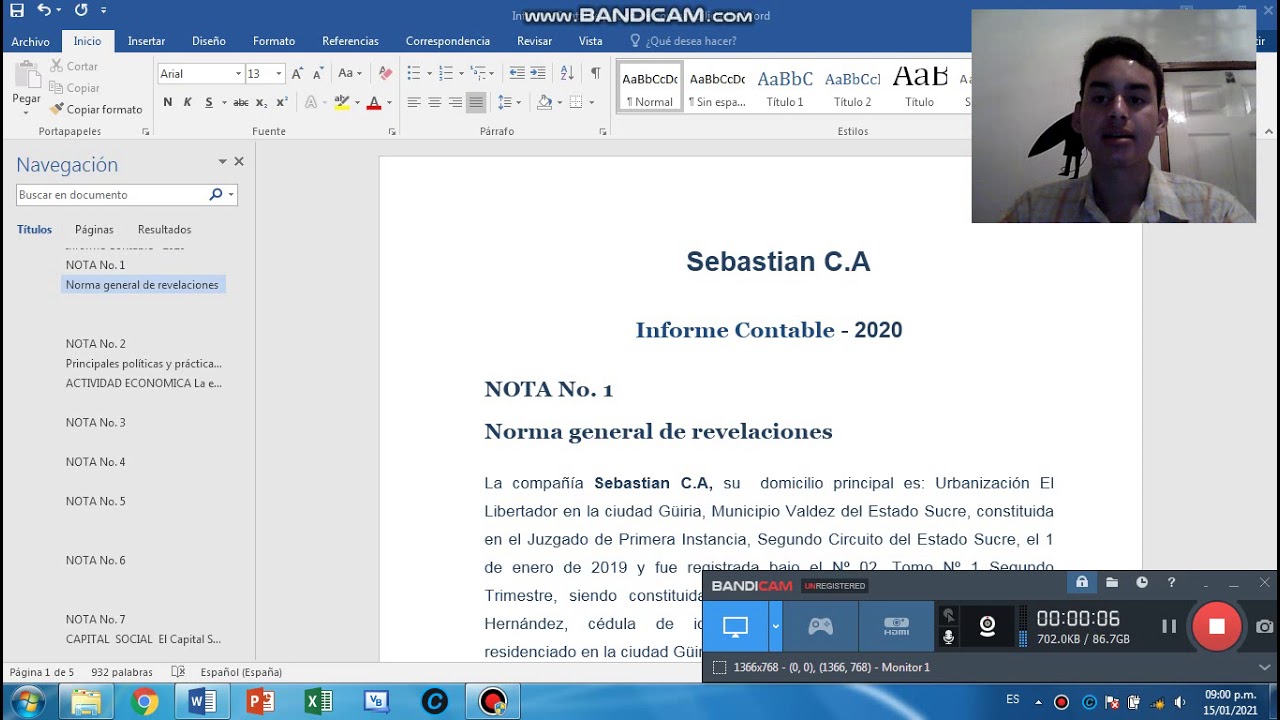This screenshot has width=1280, height=720.
Task: Open the Bandicam screen recording mode monitor icon
Action: (735, 626)
